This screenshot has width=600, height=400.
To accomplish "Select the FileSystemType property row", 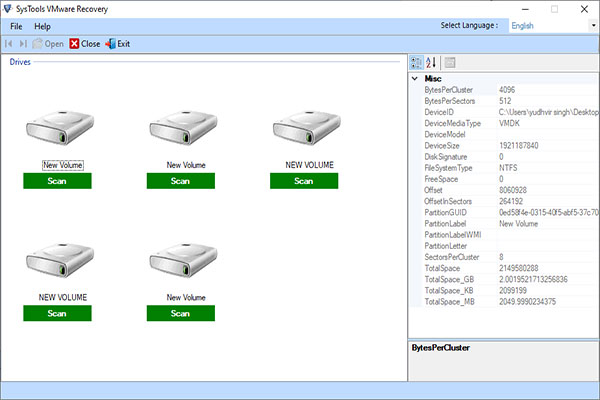I will tap(510, 168).
